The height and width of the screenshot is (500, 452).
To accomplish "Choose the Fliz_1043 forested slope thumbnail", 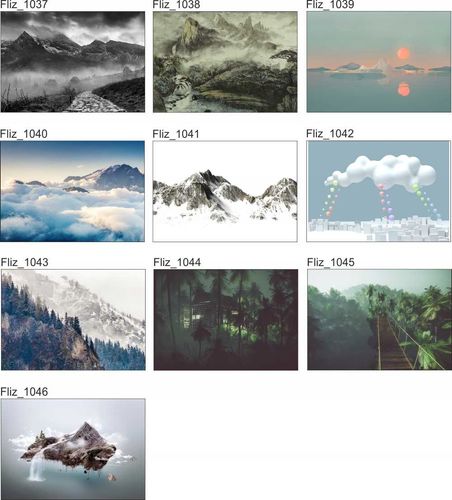I will click(73, 320).
